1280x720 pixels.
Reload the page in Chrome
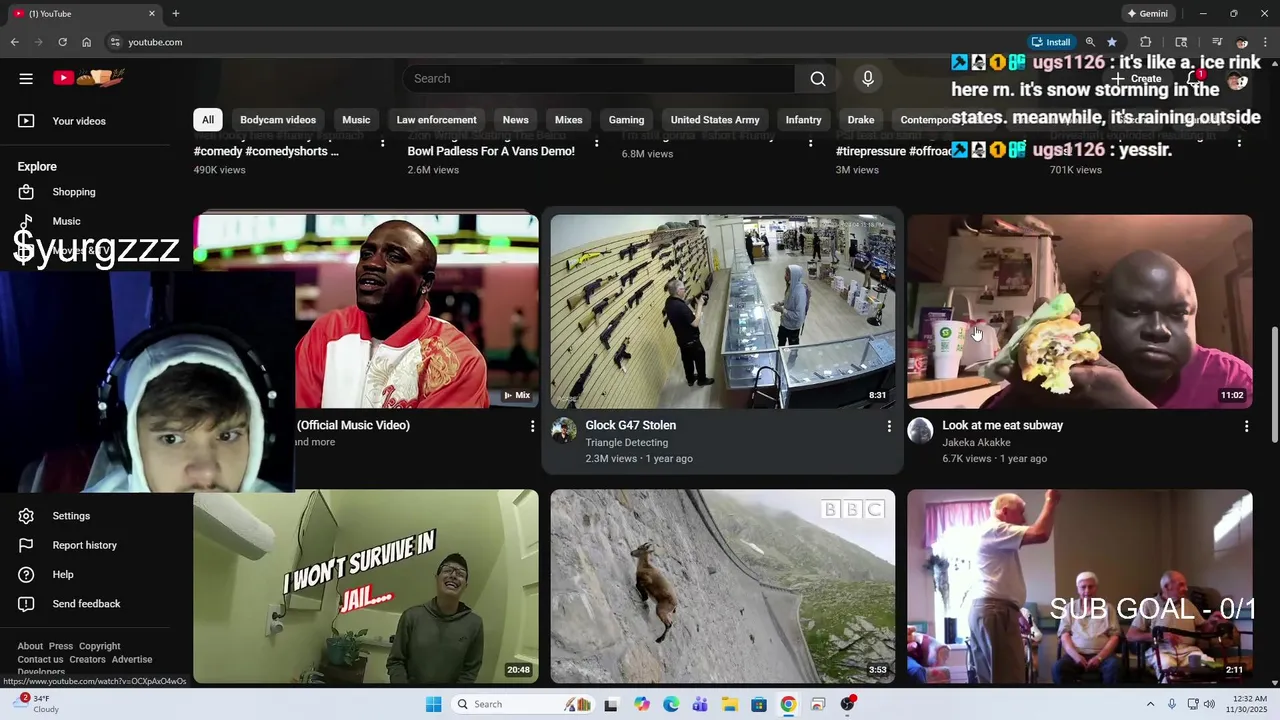(x=62, y=42)
